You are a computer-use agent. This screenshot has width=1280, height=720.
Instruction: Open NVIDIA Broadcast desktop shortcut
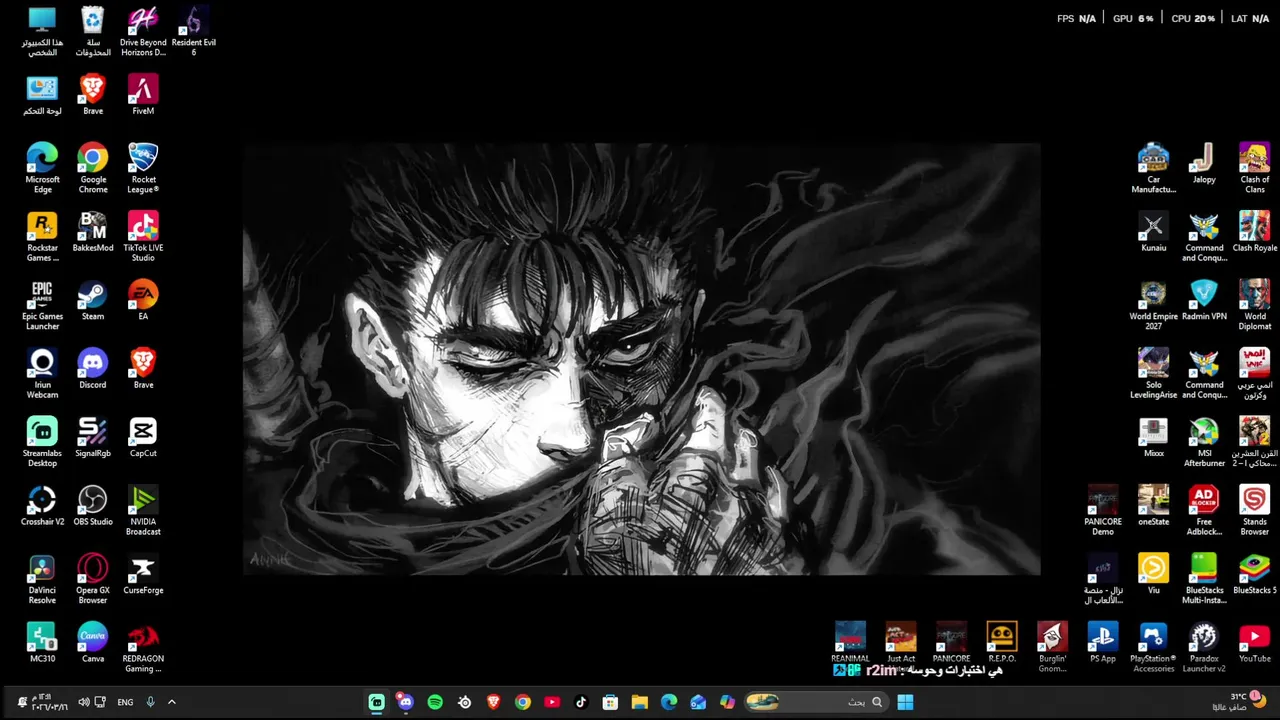point(143,510)
